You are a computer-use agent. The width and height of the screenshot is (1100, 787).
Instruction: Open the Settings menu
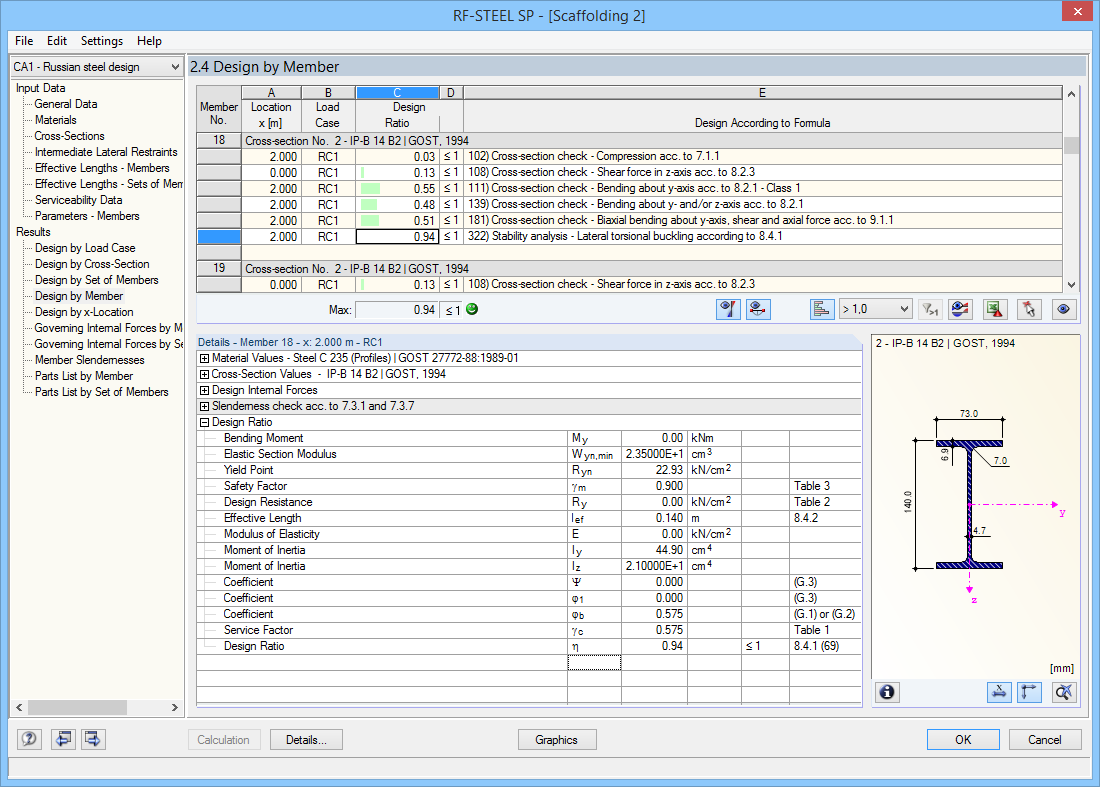click(100, 41)
